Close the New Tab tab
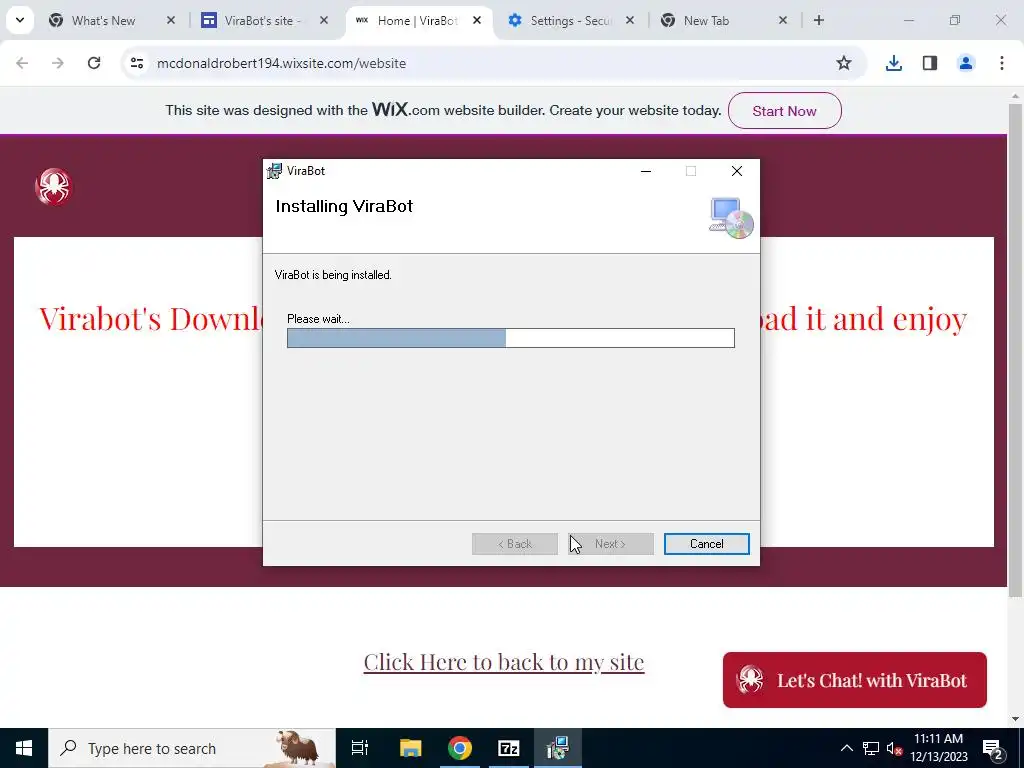This screenshot has width=1024, height=768. coord(783,20)
